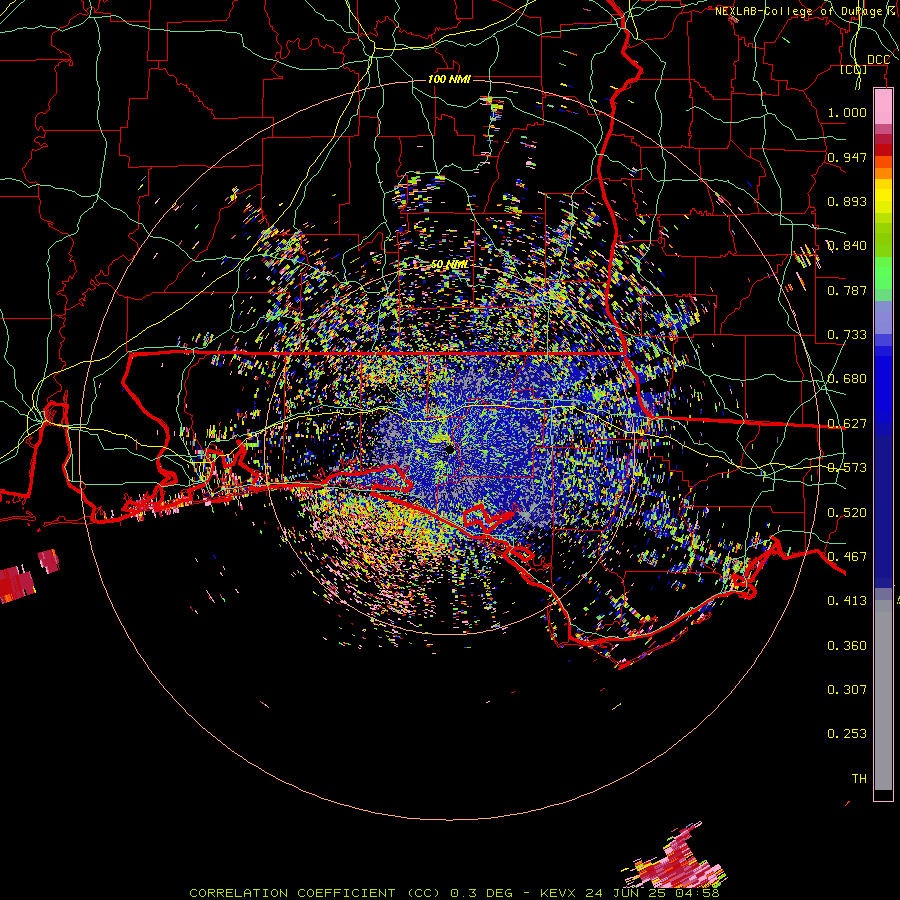Click the TH threshold label on legend
The width and height of the screenshot is (900, 900).
tap(859, 778)
